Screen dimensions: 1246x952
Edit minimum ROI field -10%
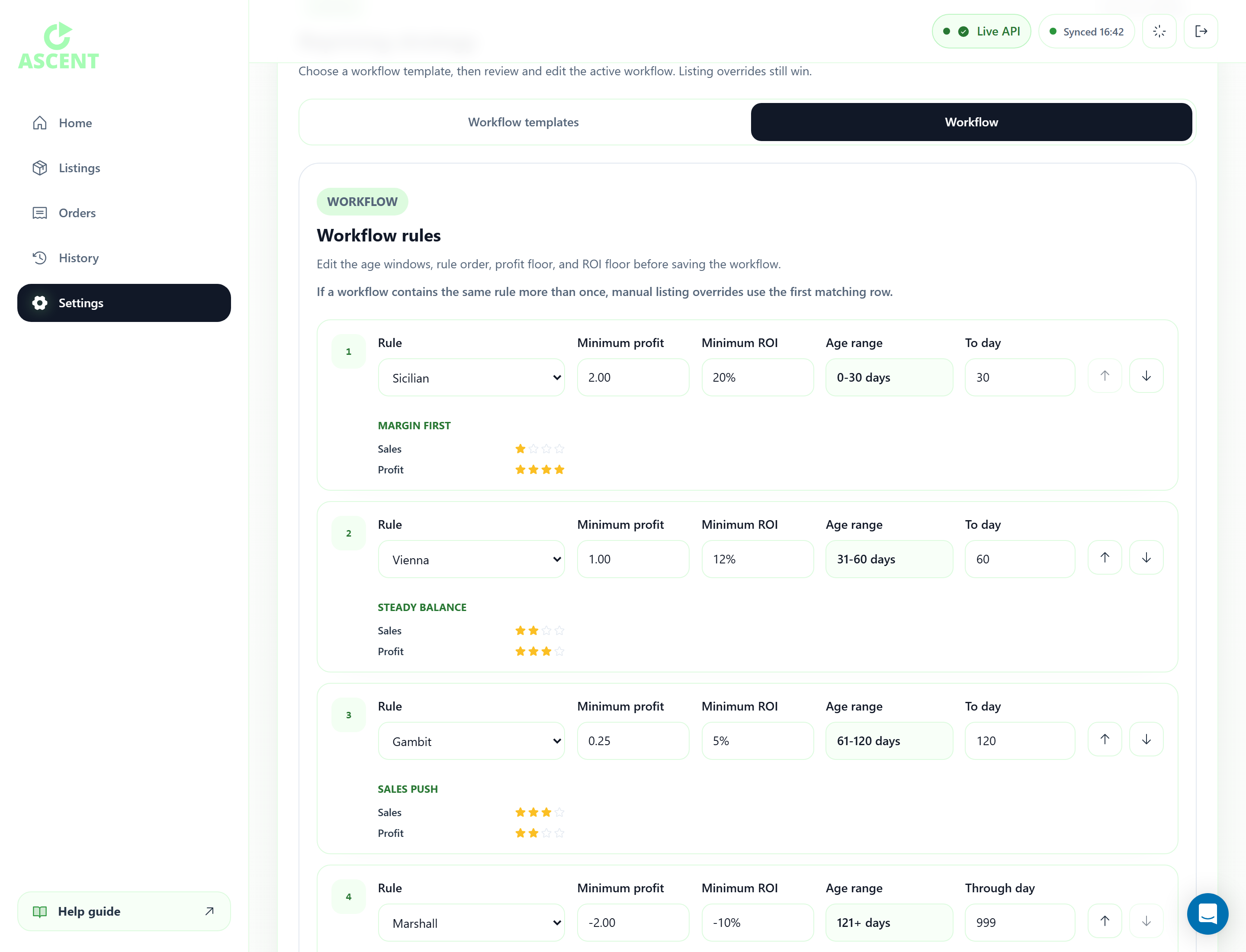(758, 923)
